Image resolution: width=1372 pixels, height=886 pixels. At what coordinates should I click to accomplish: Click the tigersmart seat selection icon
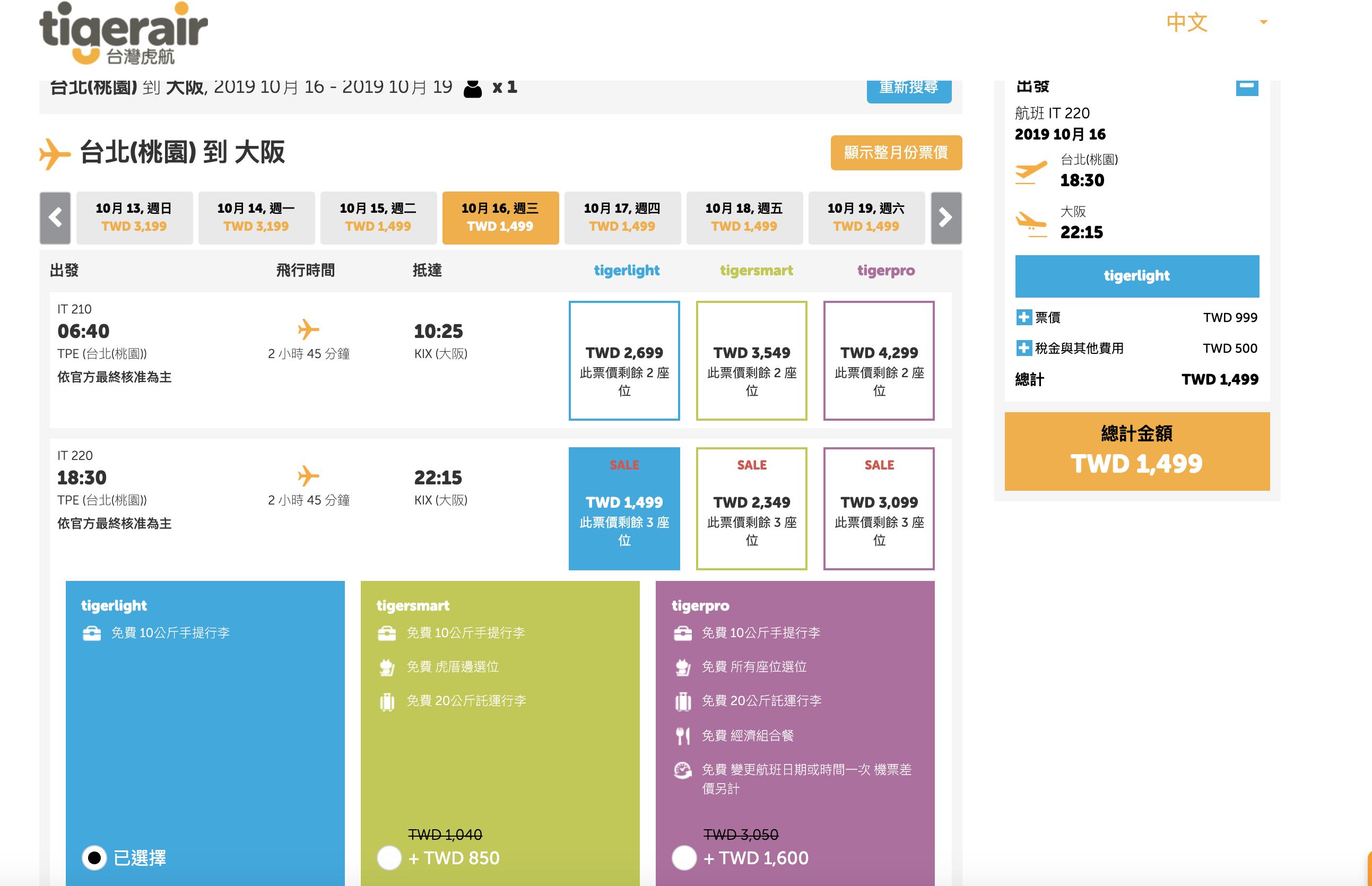(387, 667)
